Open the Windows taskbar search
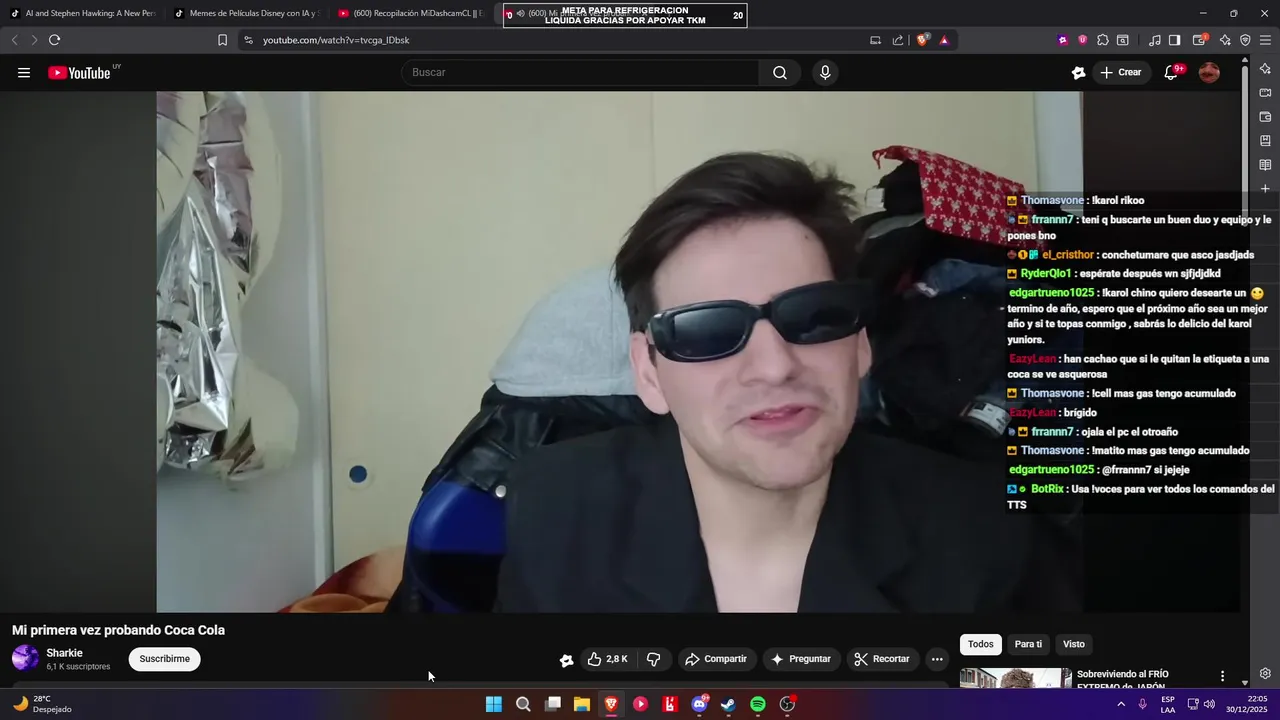The width and height of the screenshot is (1280, 720). coord(523,704)
